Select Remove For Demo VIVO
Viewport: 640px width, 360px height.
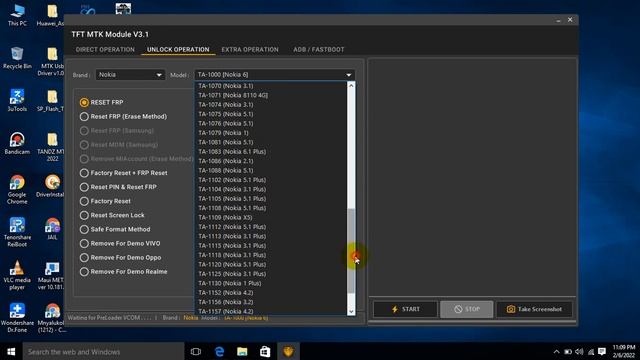(120, 243)
